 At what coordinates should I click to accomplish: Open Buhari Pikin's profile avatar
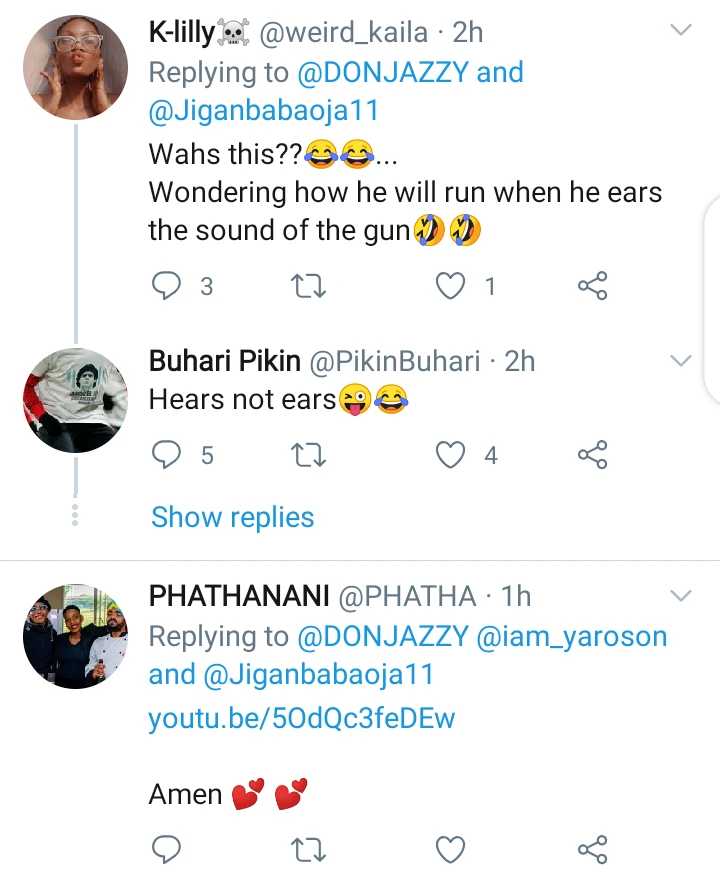point(75,399)
